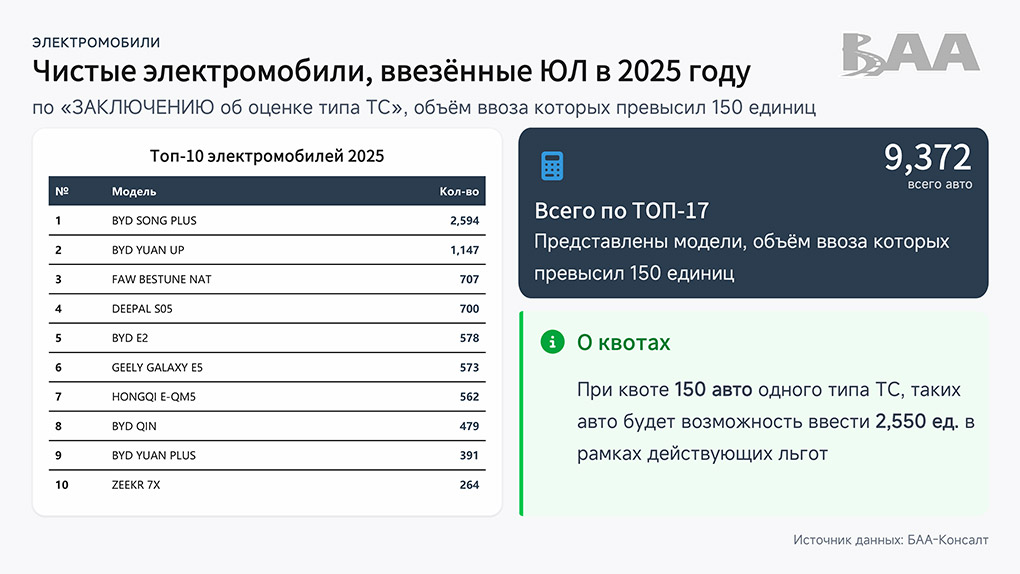The height and width of the screenshot is (574, 1020).
Task: Click the 9,372 total cars figure
Action: tap(927, 158)
